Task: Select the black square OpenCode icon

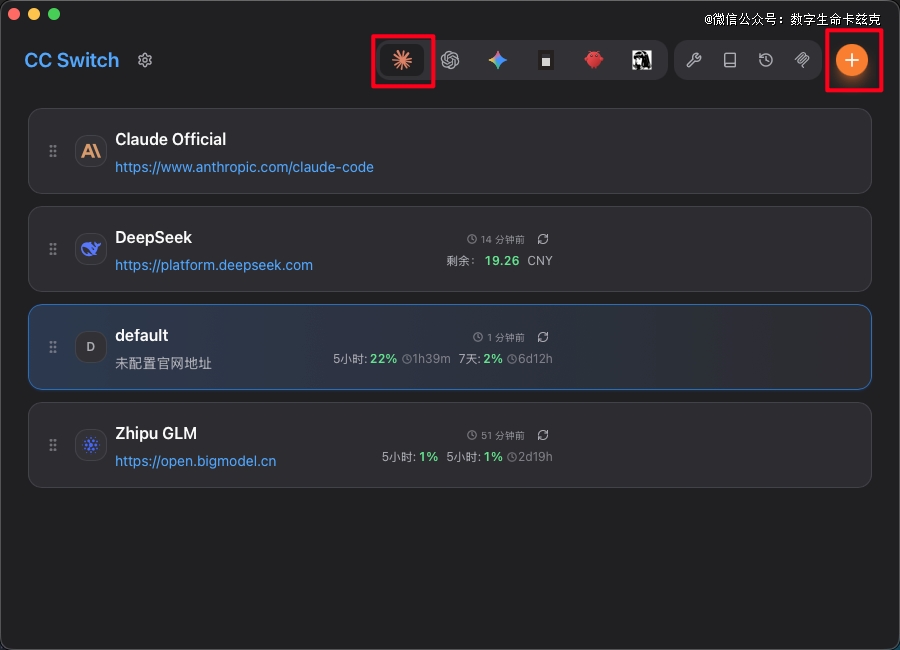Action: click(546, 60)
